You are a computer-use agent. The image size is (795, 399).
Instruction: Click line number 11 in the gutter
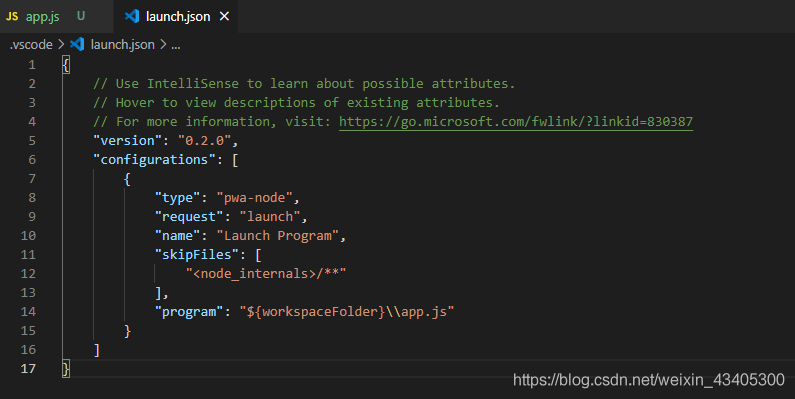(28, 255)
